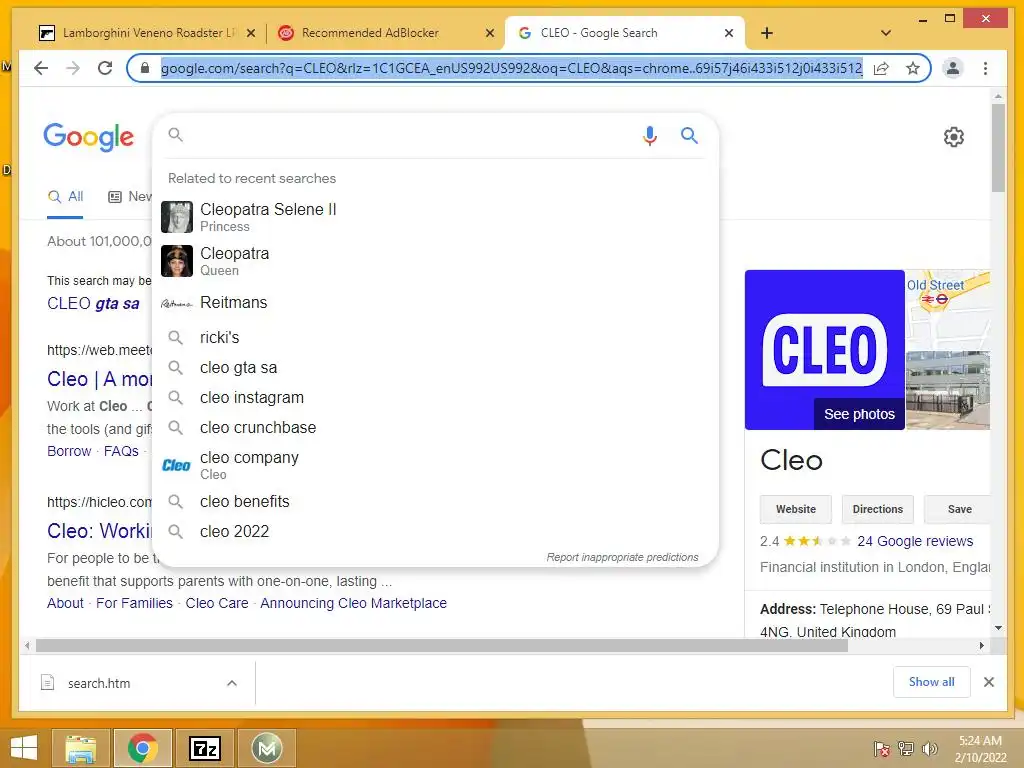Click See photos on knowledge panel
Screen dimensions: 1024x768
pos(859,414)
